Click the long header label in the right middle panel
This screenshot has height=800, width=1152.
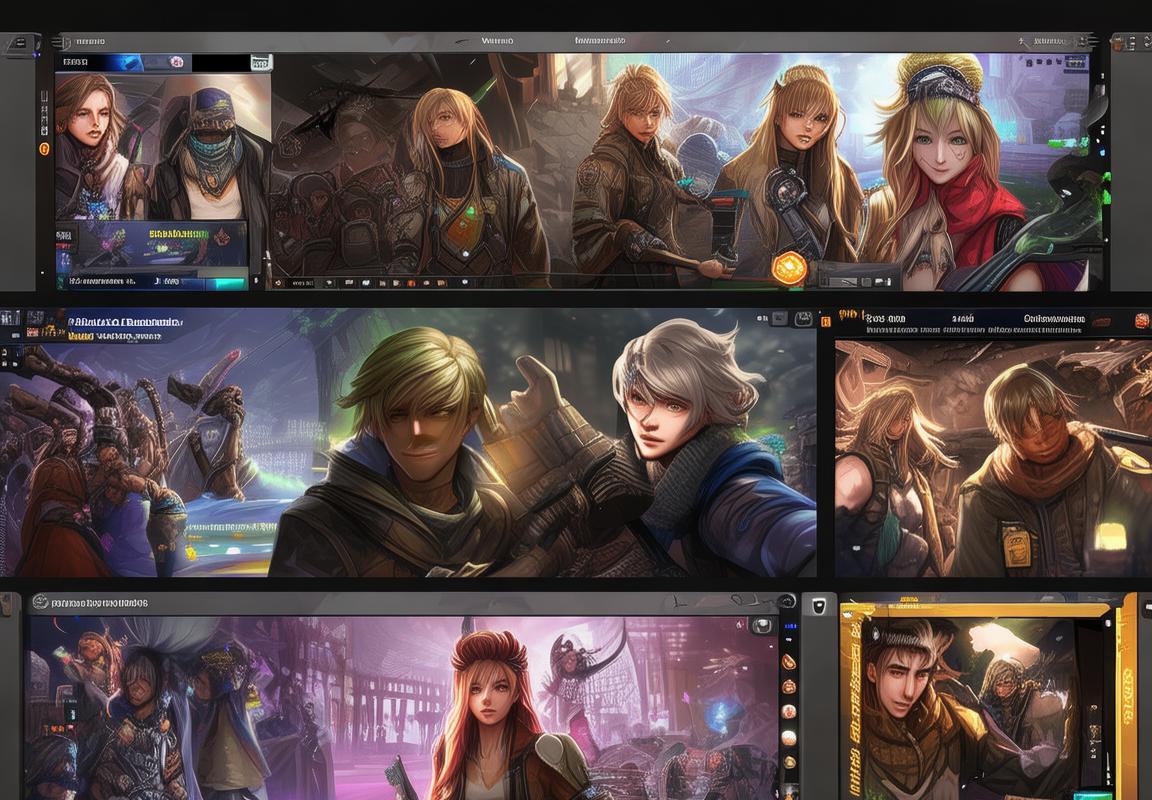pyautogui.click(x=1054, y=319)
